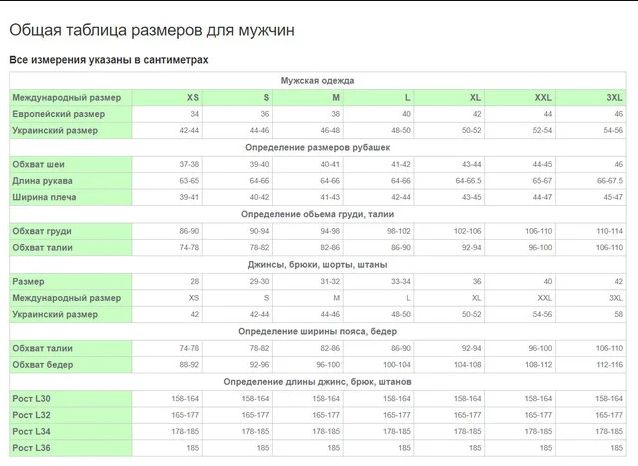Click hip girth value 100-104

[x=397, y=365]
